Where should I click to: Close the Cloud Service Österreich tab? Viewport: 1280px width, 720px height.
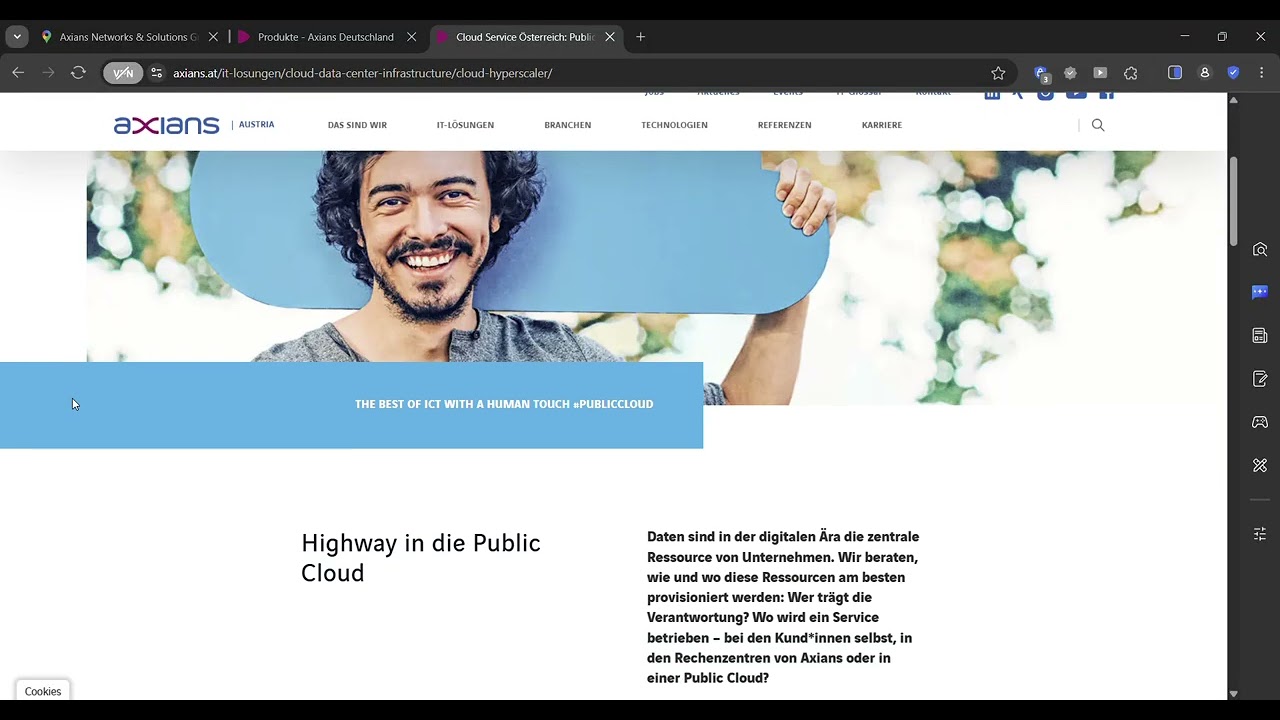point(610,37)
